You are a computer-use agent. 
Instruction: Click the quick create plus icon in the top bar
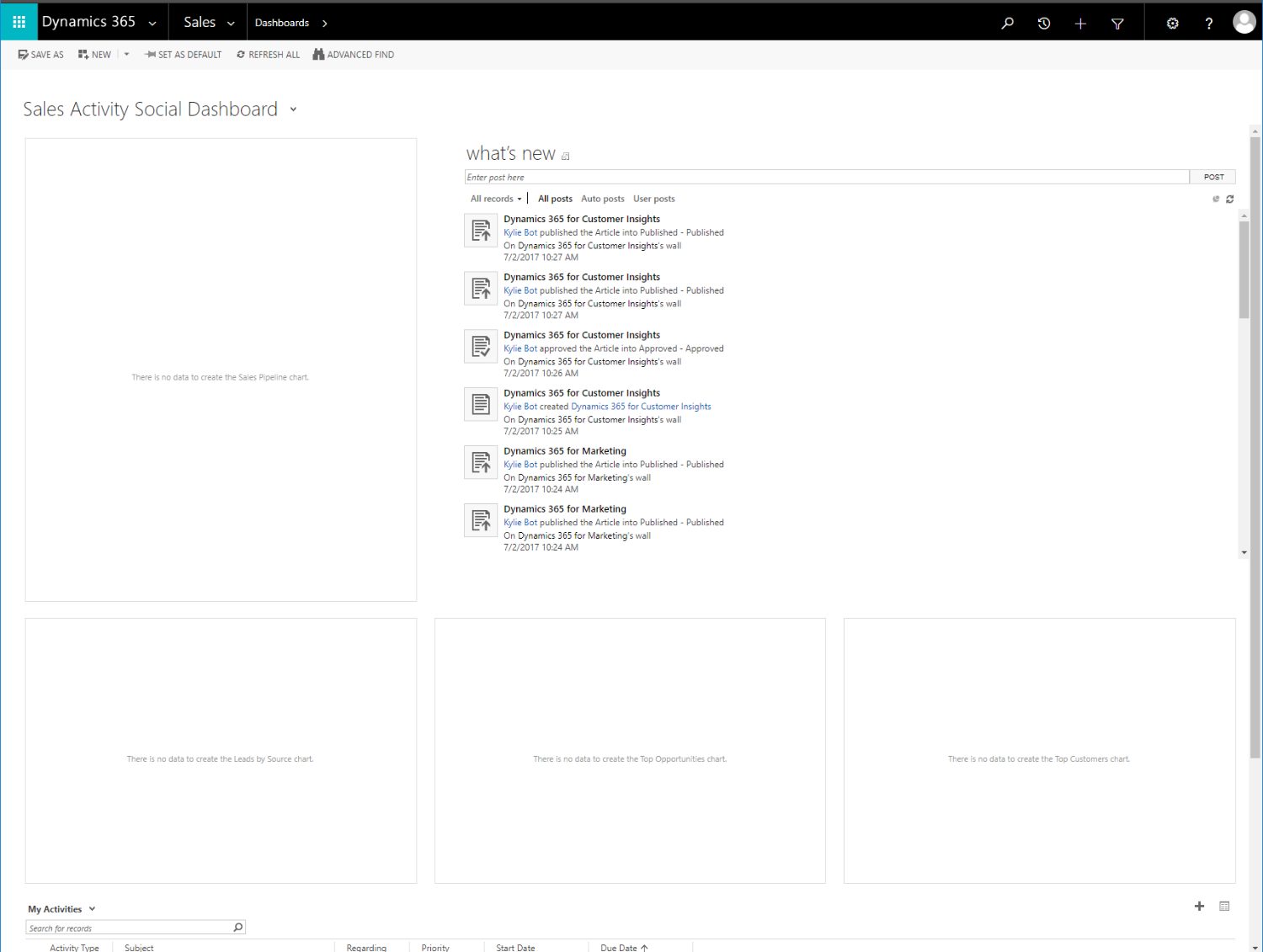[1080, 24]
